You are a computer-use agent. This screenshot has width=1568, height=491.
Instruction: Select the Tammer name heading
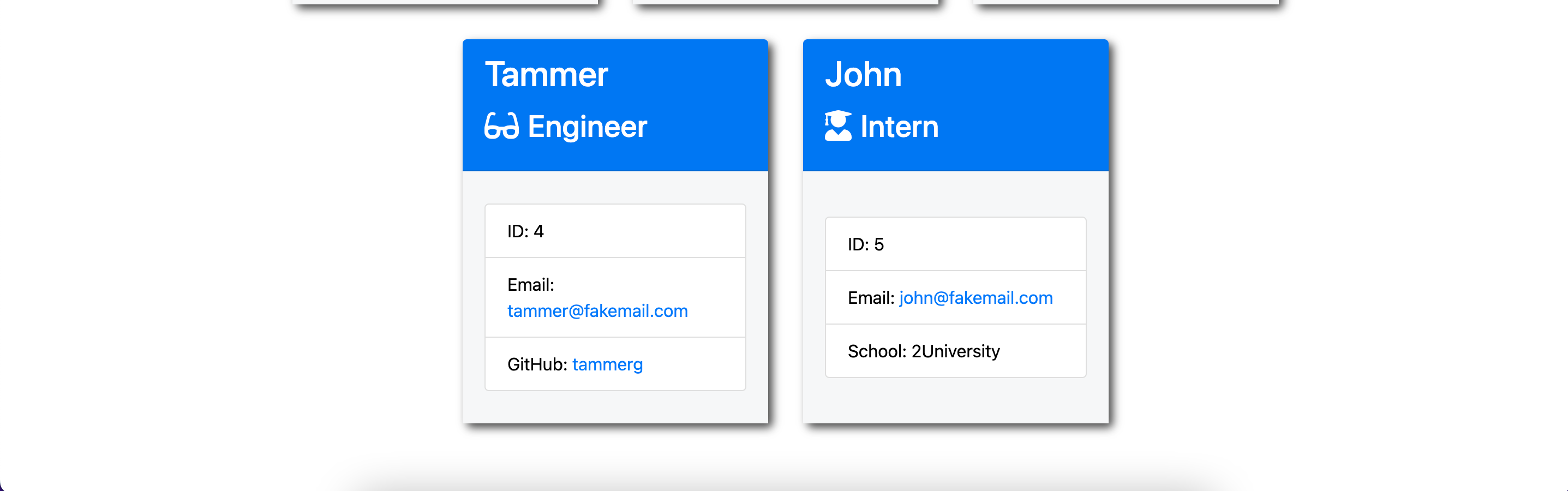coord(546,74)
